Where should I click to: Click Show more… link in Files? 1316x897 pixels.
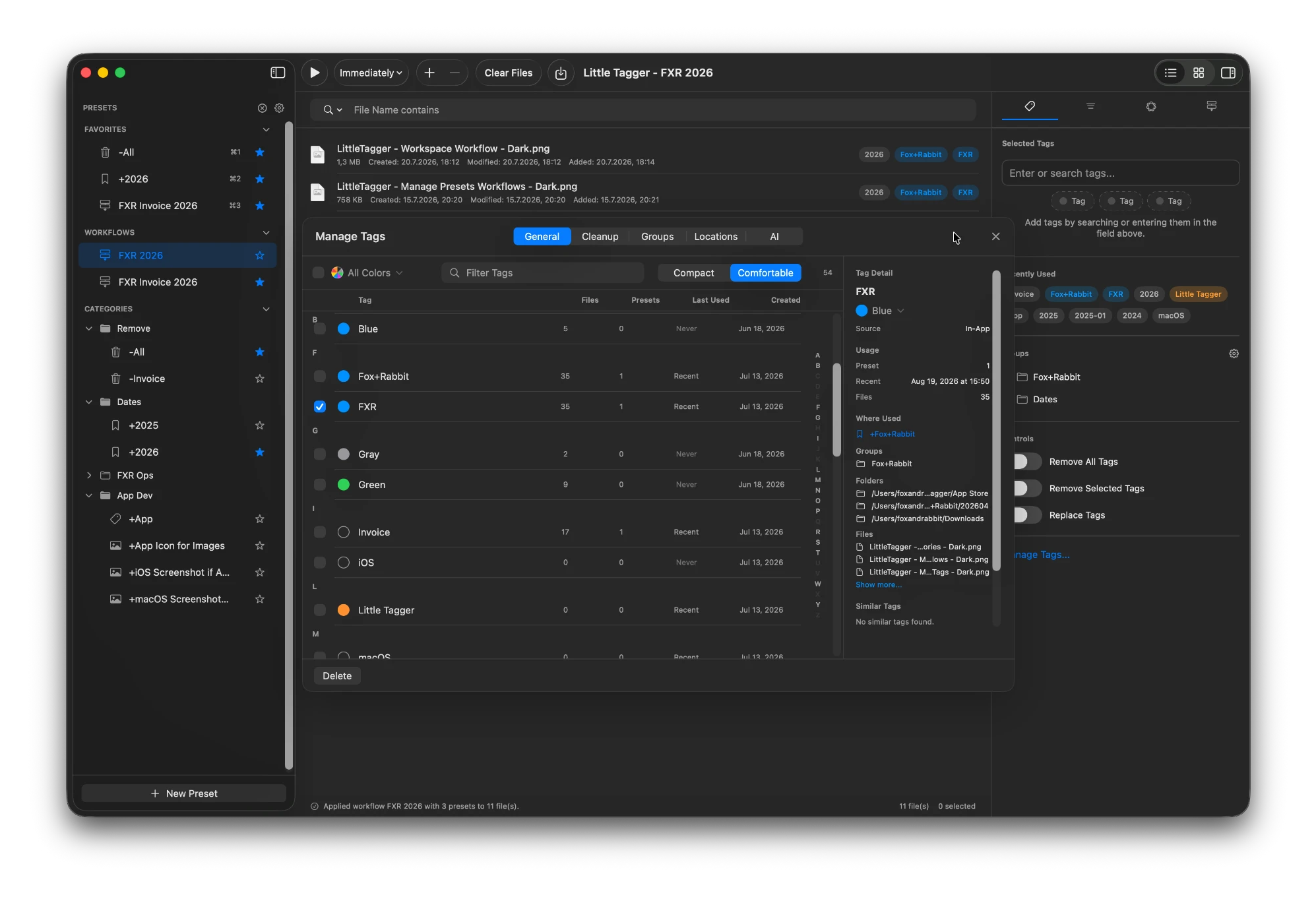coord(879,585)
